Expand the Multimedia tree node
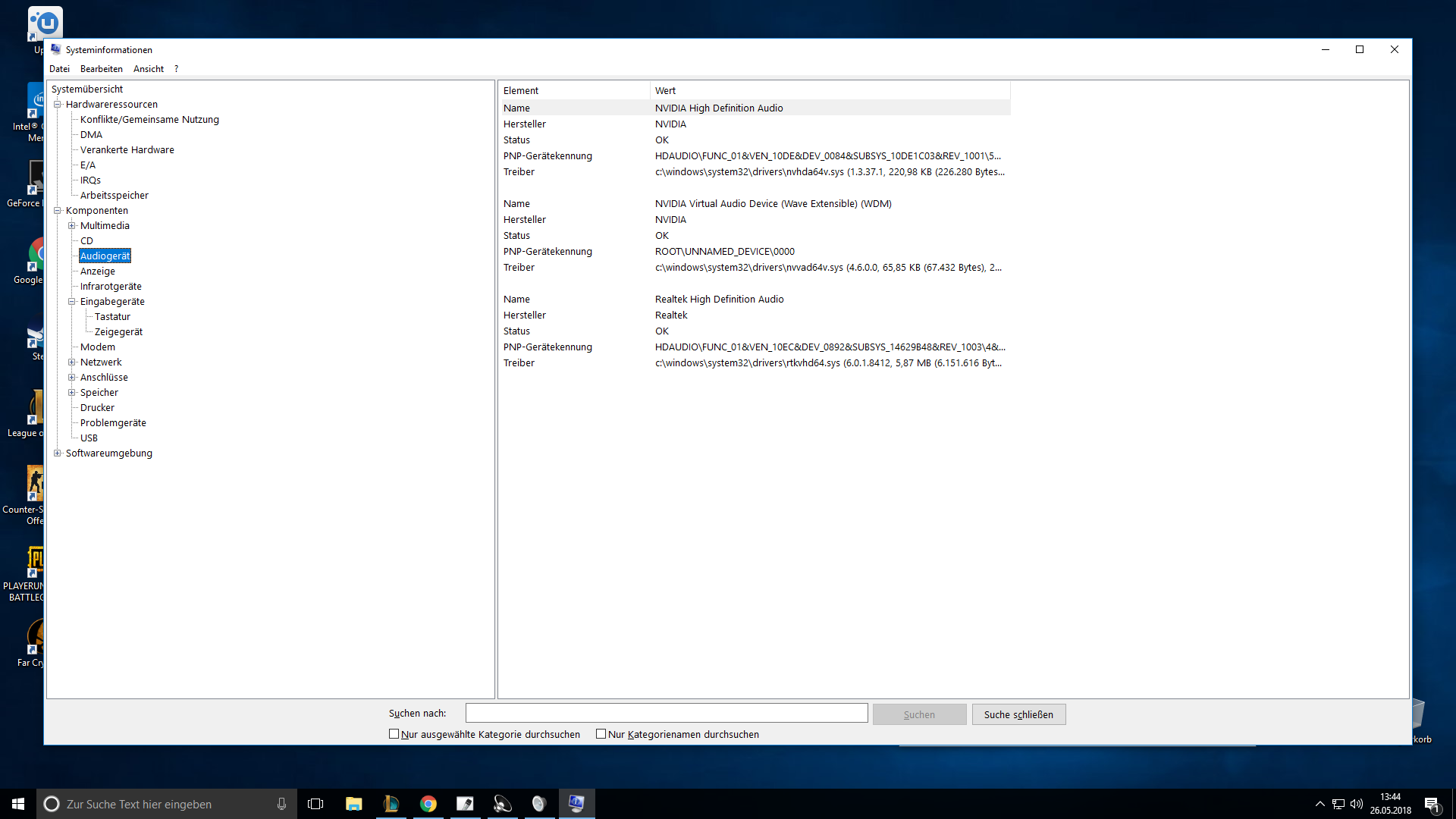Image resolution: width=1456 pixels, height=819 pixels. coord(72,225)
